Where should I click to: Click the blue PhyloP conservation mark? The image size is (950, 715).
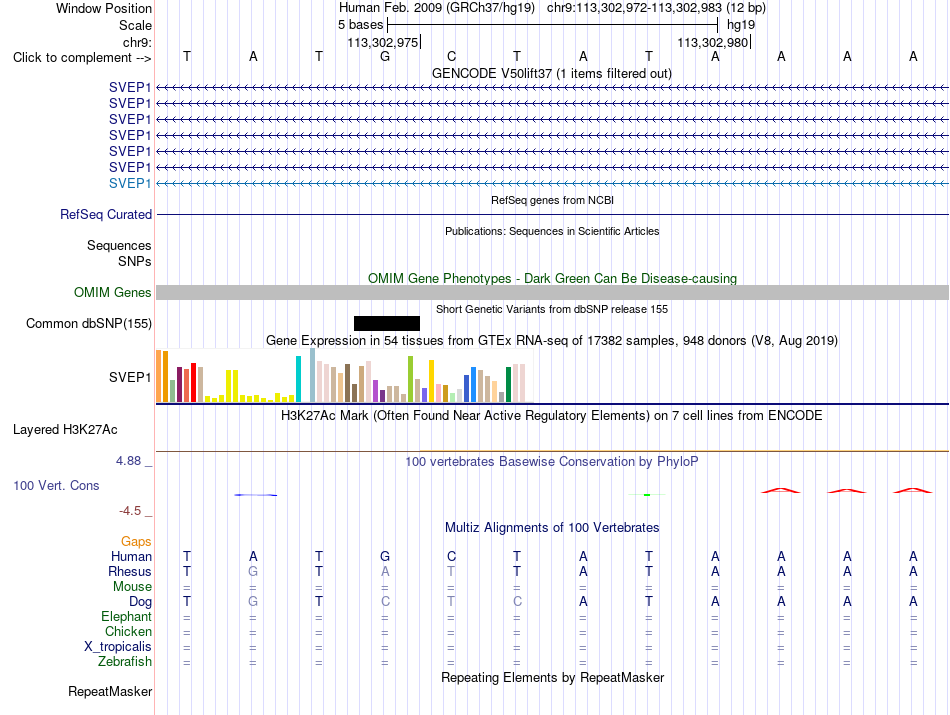(256, 495)
